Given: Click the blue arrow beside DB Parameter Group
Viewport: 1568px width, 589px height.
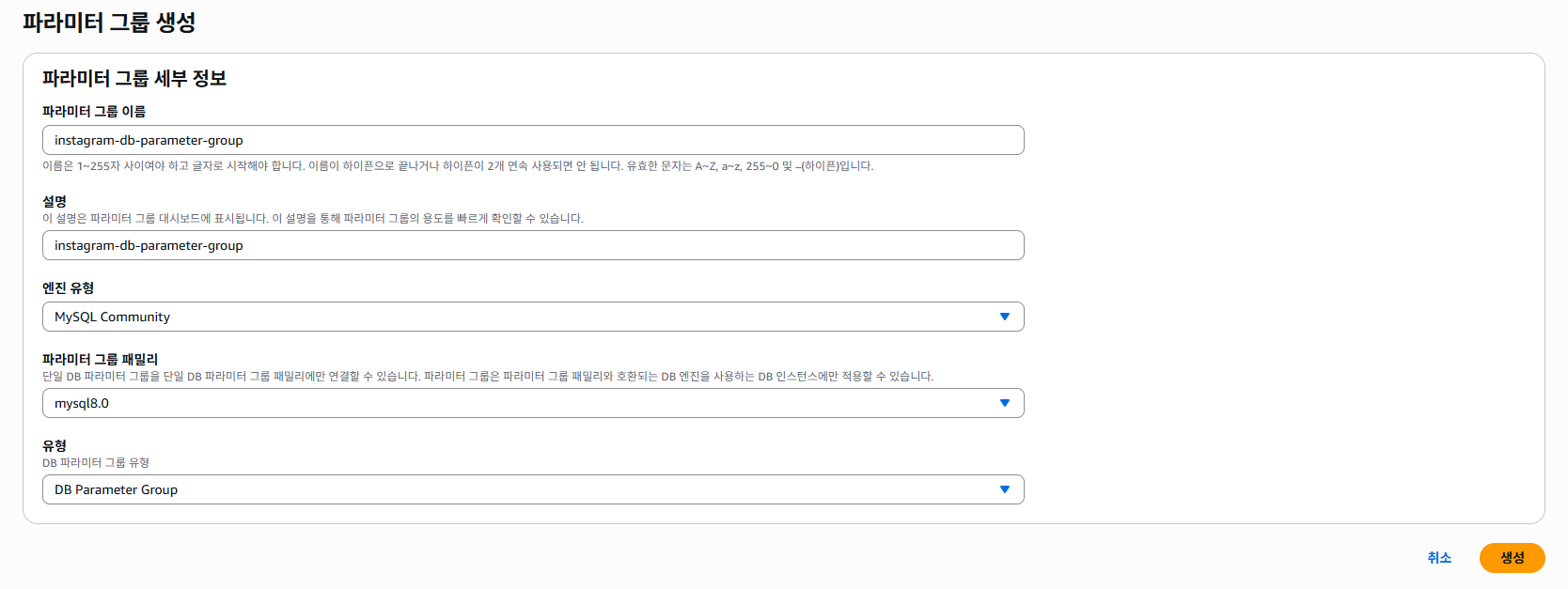Looking at the screenshot, I should coord(1005,489).
